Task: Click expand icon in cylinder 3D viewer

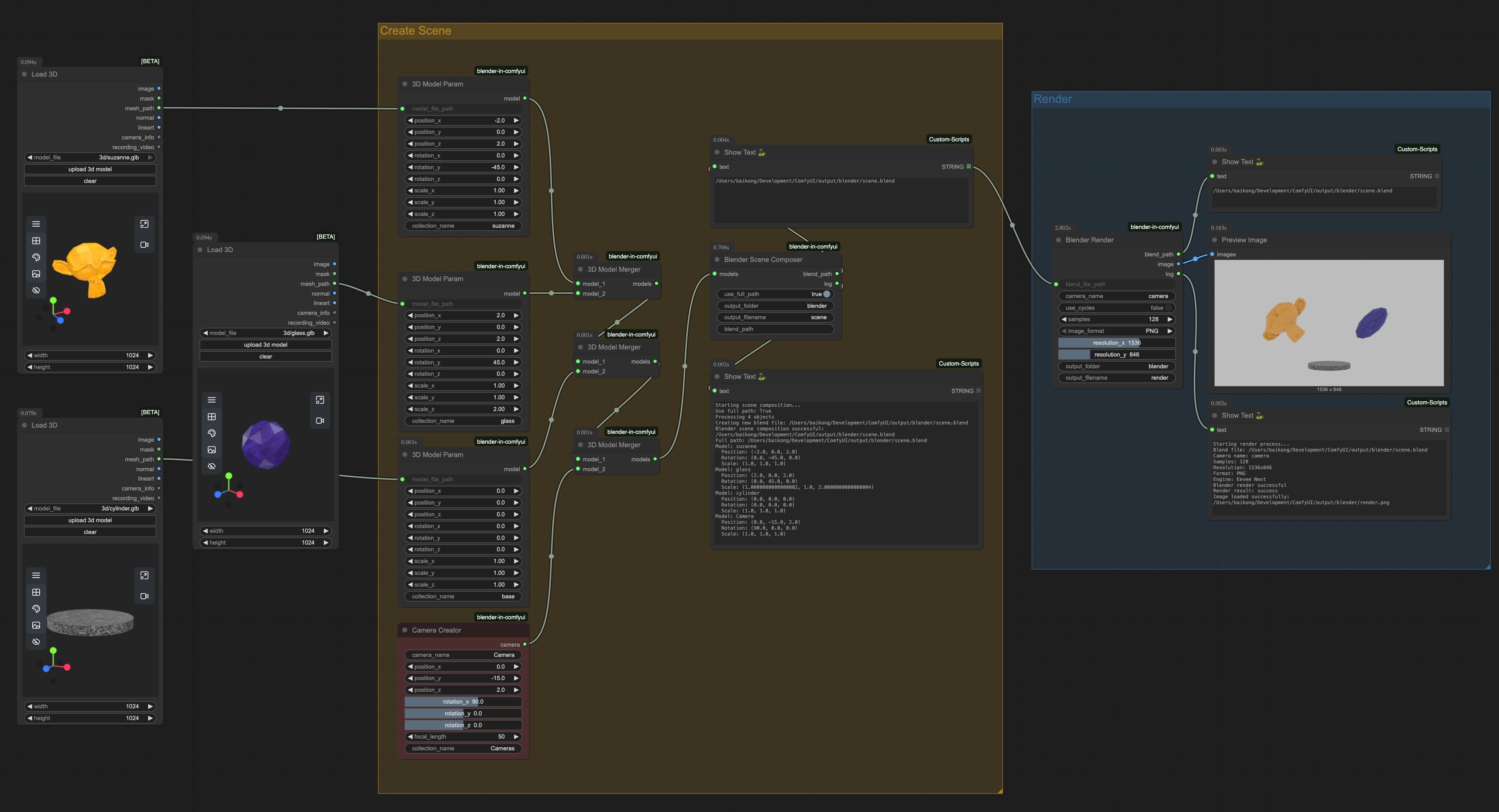Action: [144, 576]
